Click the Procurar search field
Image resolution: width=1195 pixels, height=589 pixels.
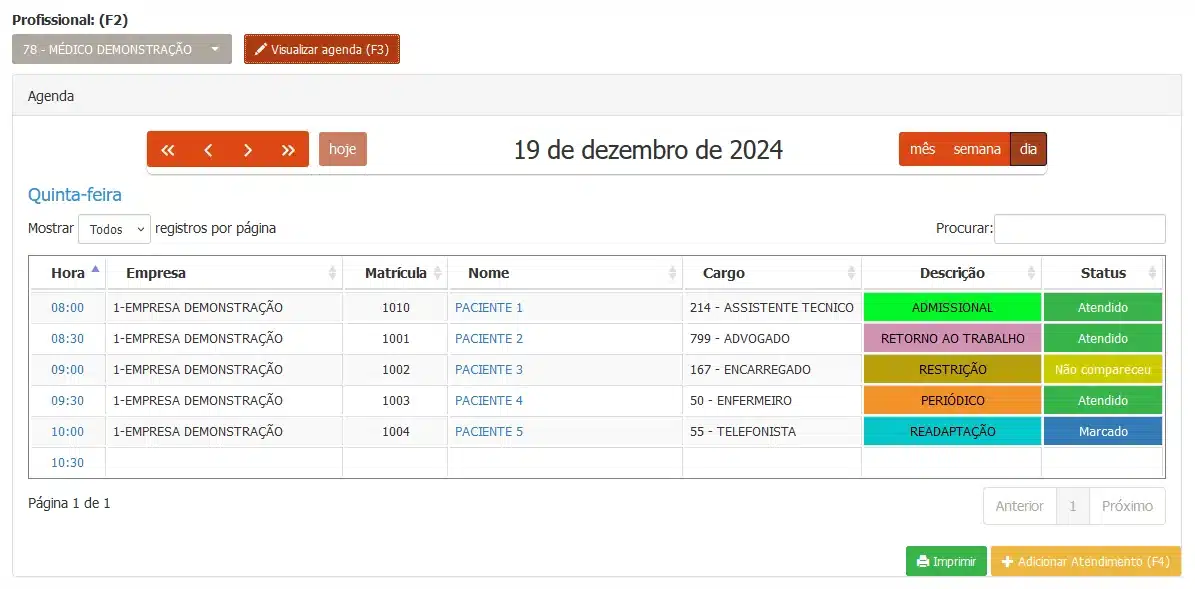[x=1080, y=229]
